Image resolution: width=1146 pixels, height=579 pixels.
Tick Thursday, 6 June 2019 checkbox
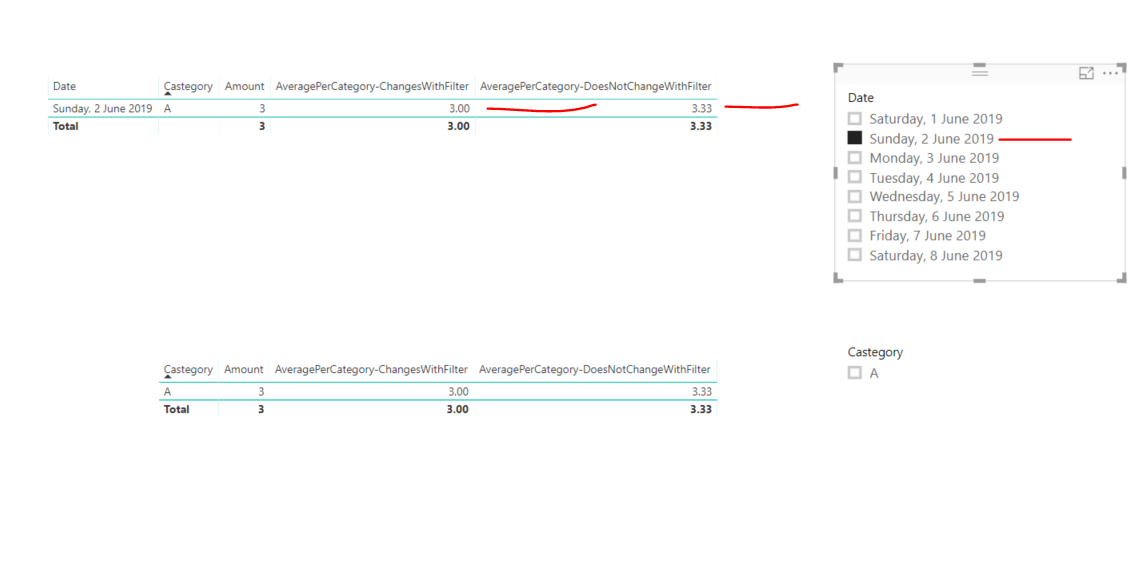[x=854, y=216]
